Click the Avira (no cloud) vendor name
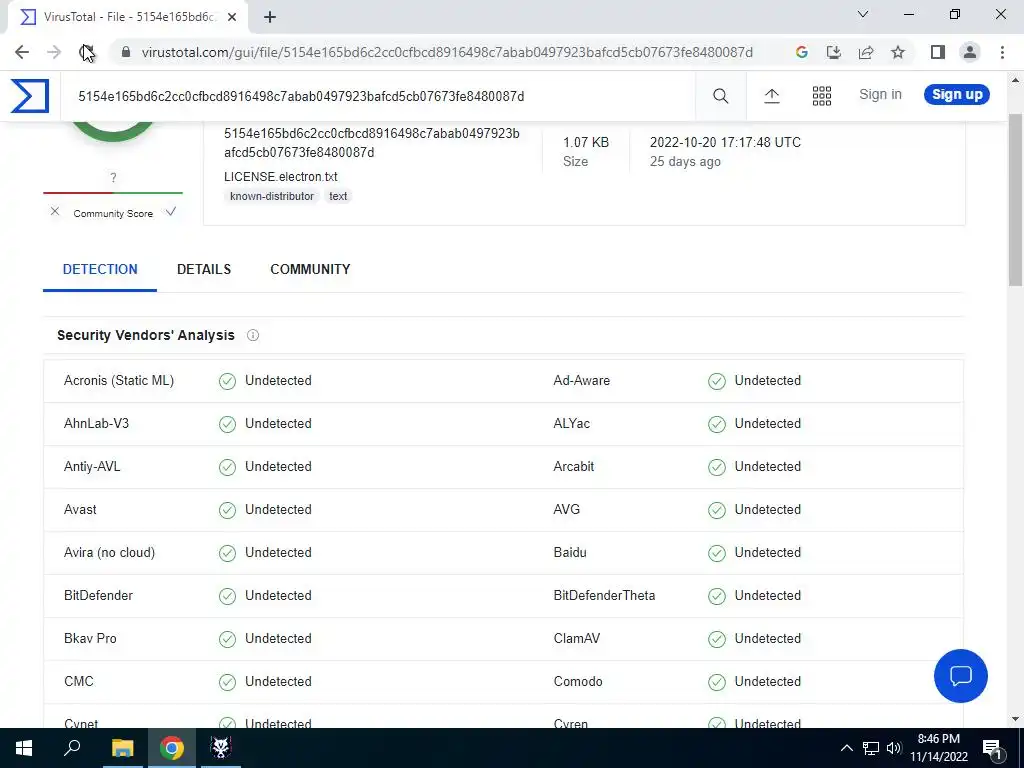Screen dimensions: 1024x768 [x=110, y=553]
